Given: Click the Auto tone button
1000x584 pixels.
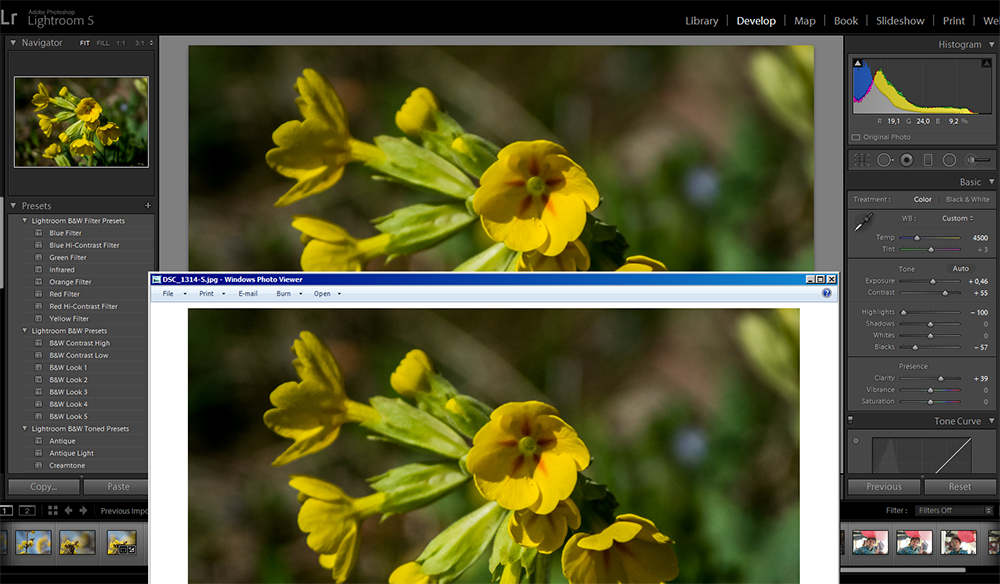Looking at the screenshot, I should click(960, 268).
